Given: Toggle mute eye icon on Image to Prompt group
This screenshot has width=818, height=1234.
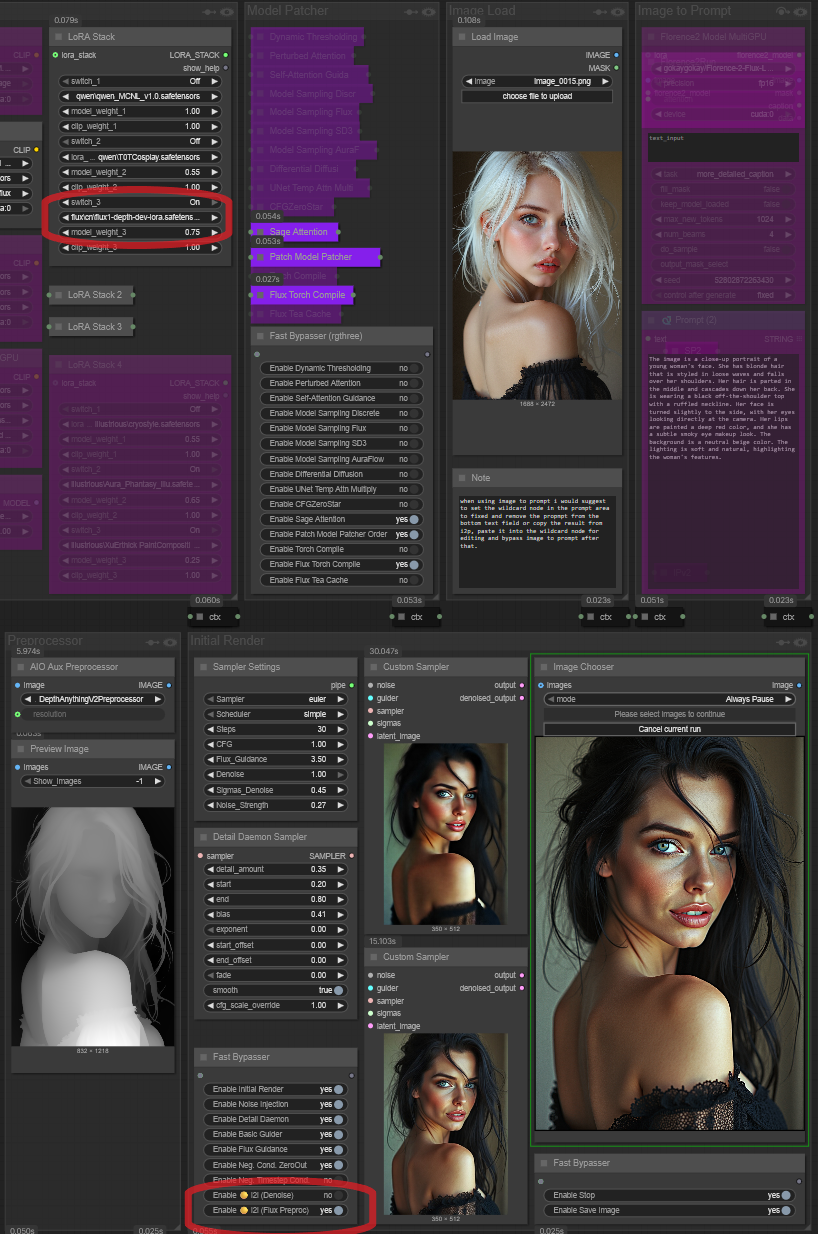Looking at the screenshot, I should 802,11.
